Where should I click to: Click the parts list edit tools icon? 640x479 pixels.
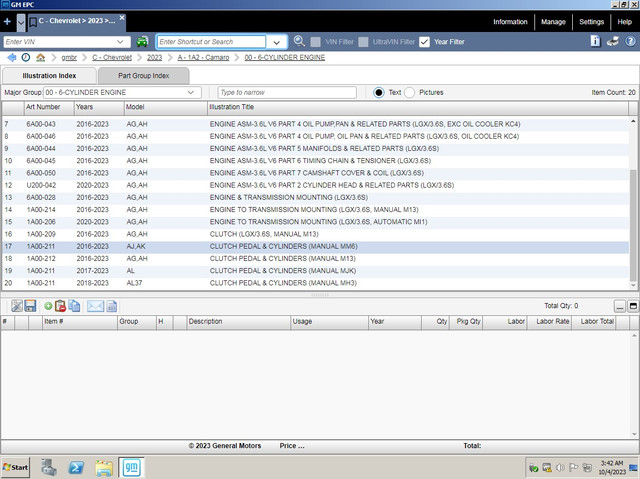tap(17, 306)
